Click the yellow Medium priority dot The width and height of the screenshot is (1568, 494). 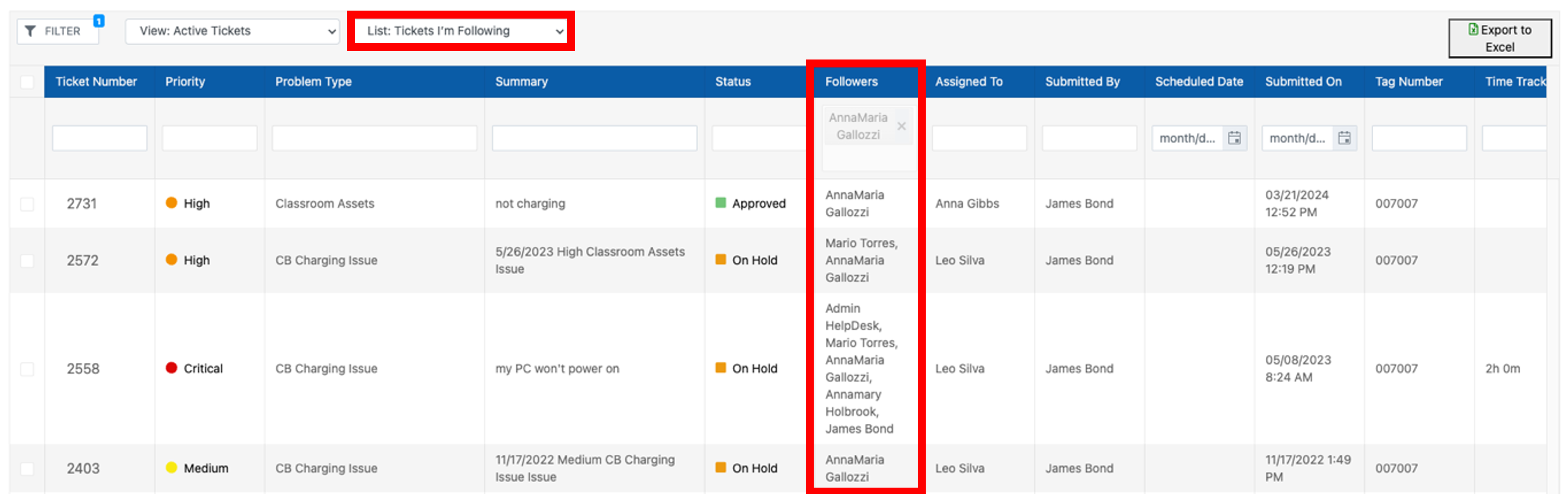click(171, 468)
